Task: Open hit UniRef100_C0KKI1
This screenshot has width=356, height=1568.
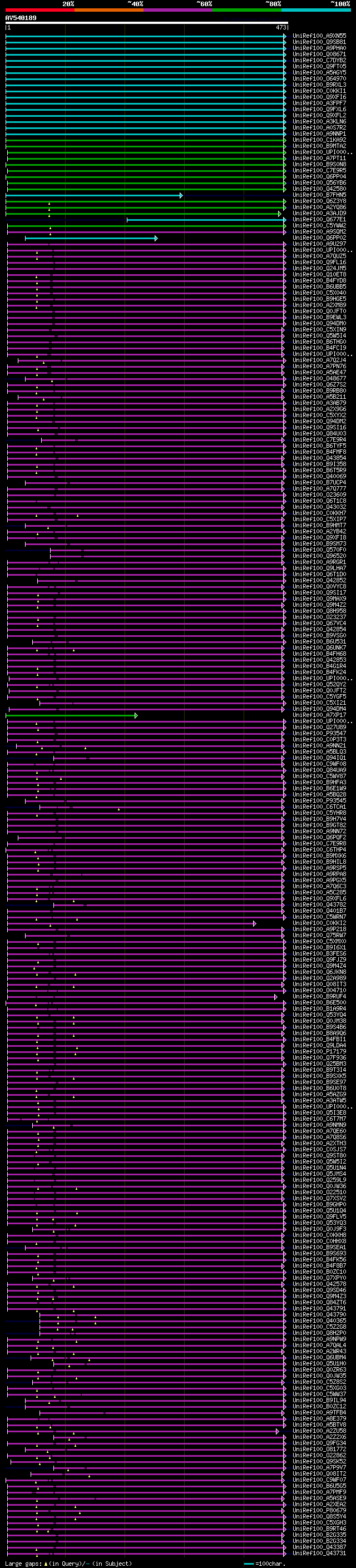Action: [x=319, y=91]
